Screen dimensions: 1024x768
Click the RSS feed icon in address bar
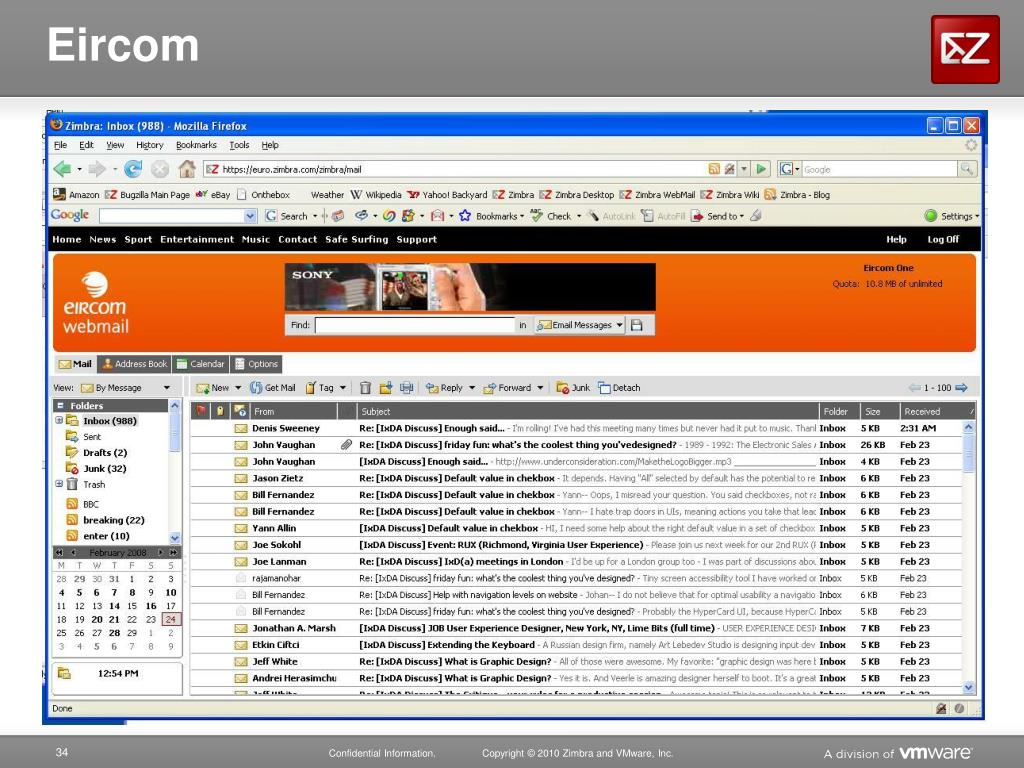714,169
